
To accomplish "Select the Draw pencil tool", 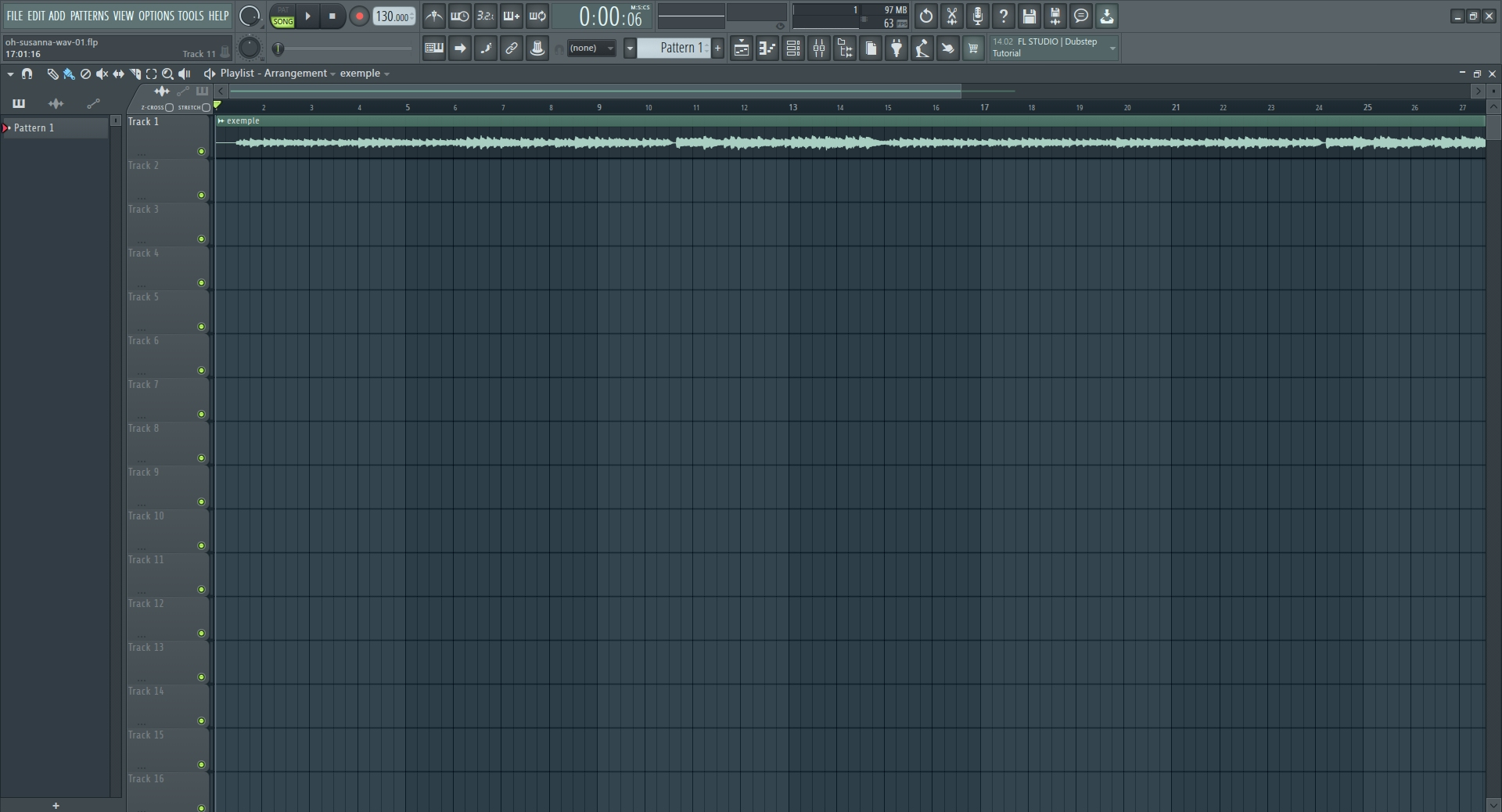I will pos(52,74).
